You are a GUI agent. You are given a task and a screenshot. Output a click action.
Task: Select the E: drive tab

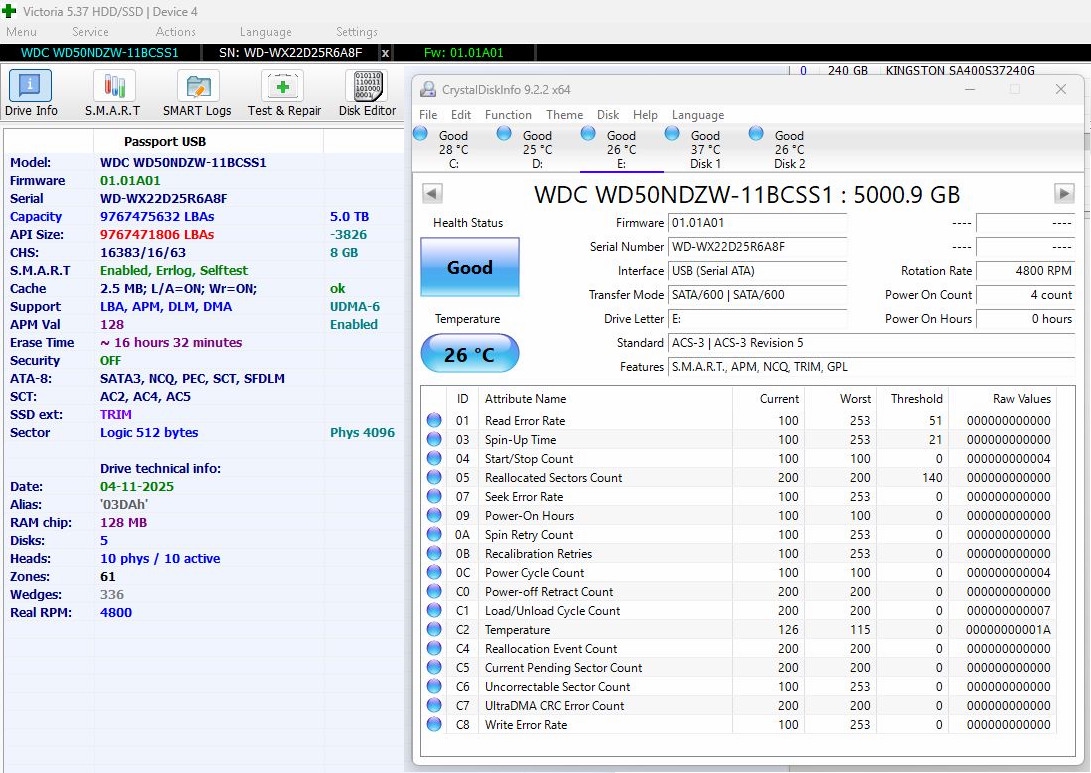click(621, 148)
